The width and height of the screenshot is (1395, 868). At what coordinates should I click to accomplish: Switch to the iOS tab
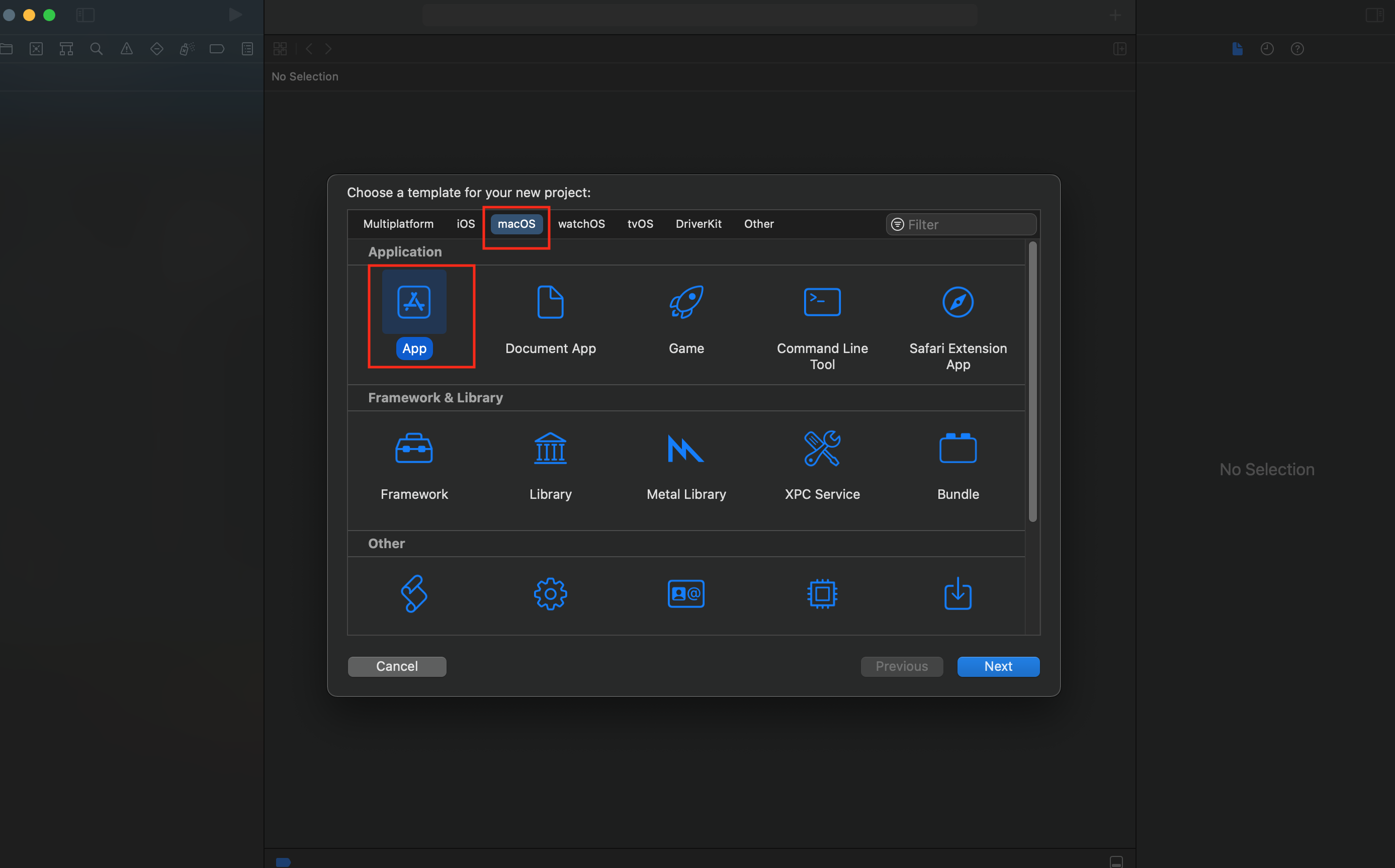[466, 224]
